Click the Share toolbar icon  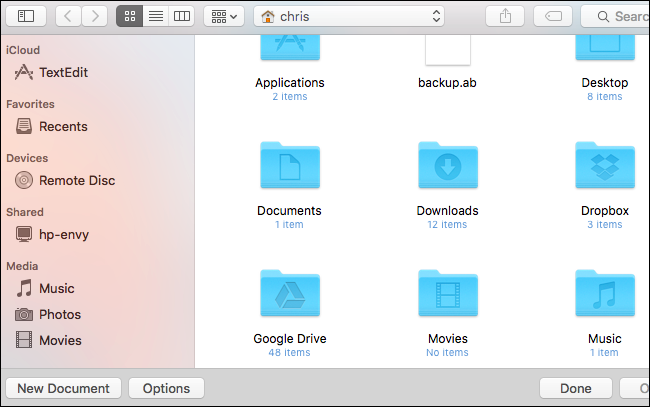tap(505, 16)
